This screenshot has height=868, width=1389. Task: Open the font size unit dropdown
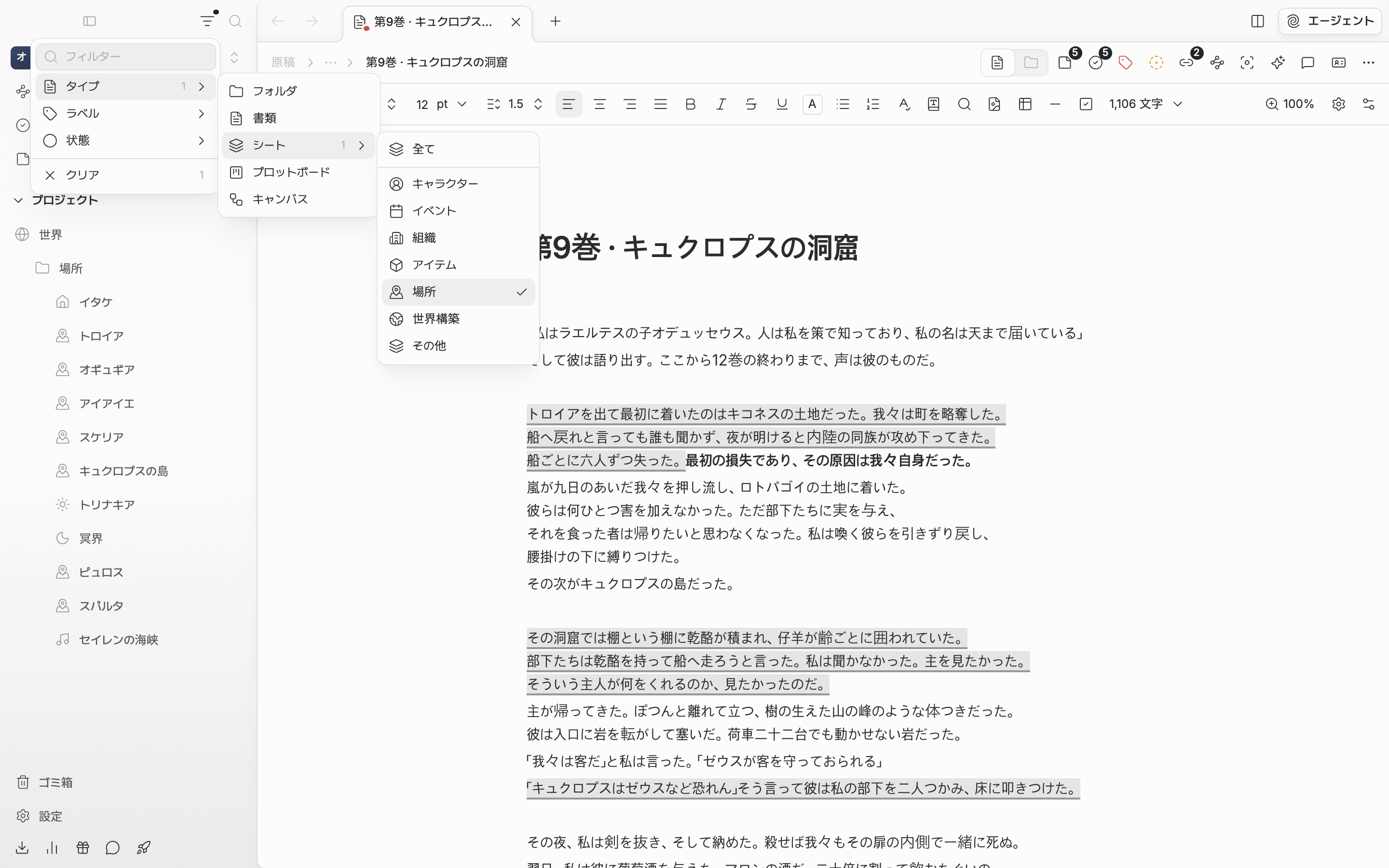click(452, 104)
